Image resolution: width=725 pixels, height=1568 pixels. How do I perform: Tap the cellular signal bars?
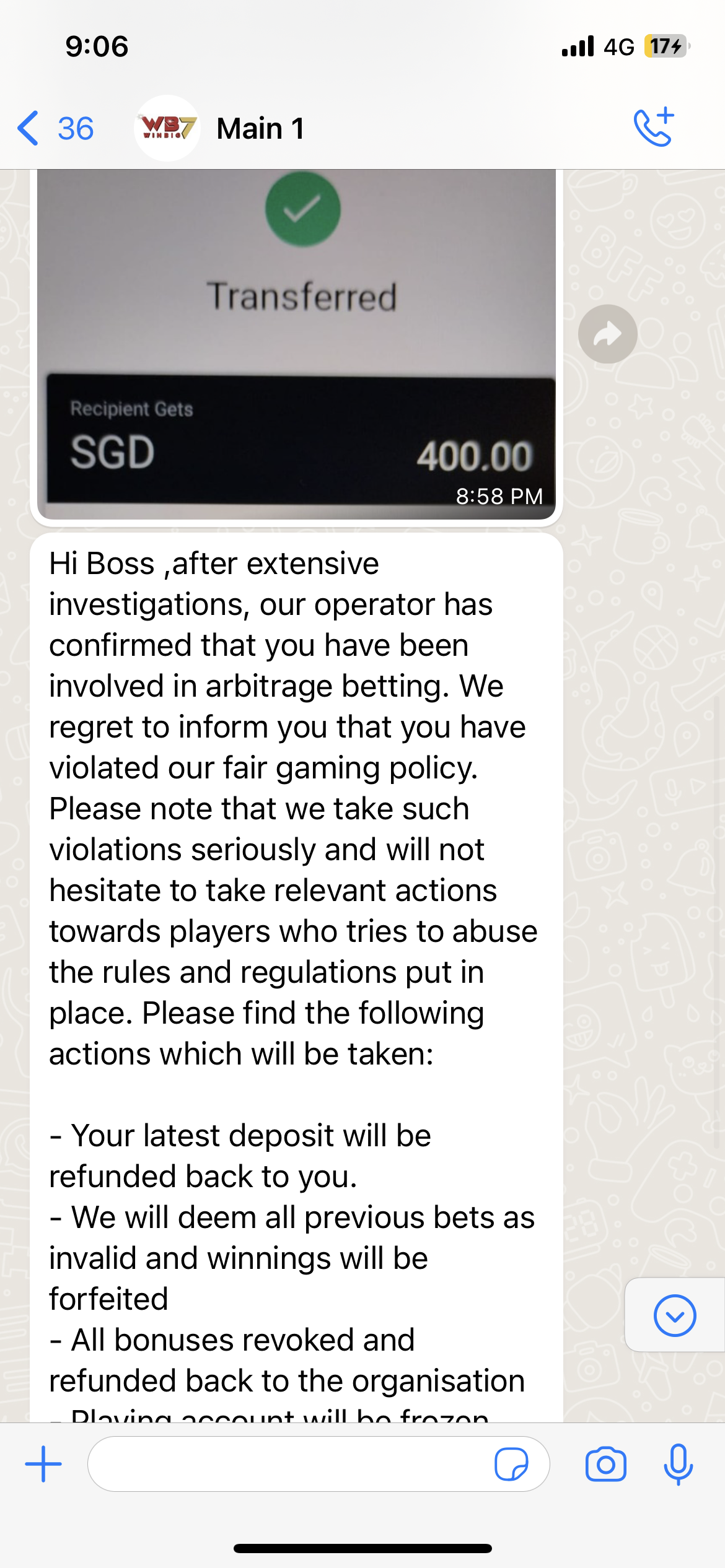[578, 46]
